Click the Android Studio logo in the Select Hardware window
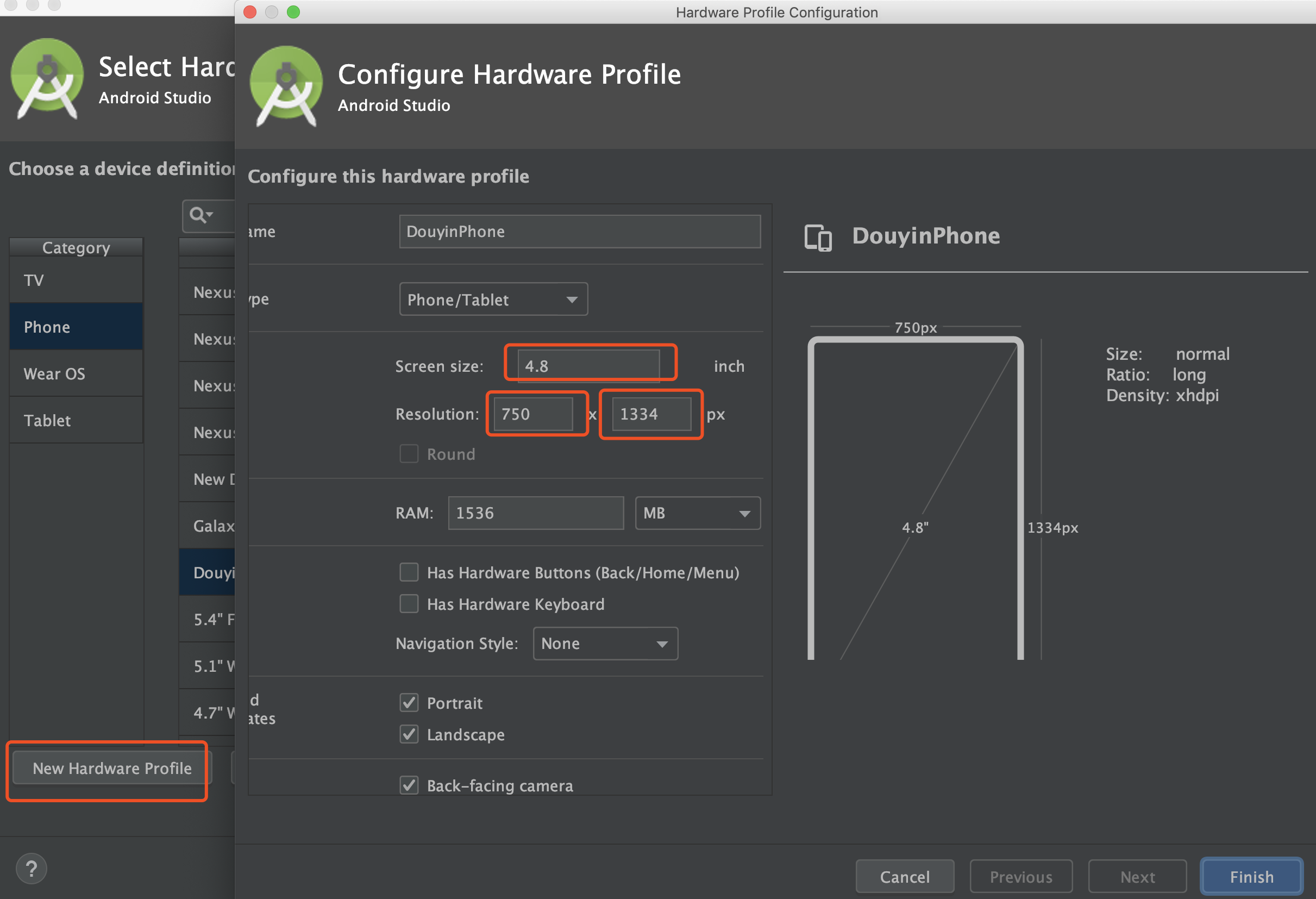The width and height of the screenshot is (1316, 899). 47,78
